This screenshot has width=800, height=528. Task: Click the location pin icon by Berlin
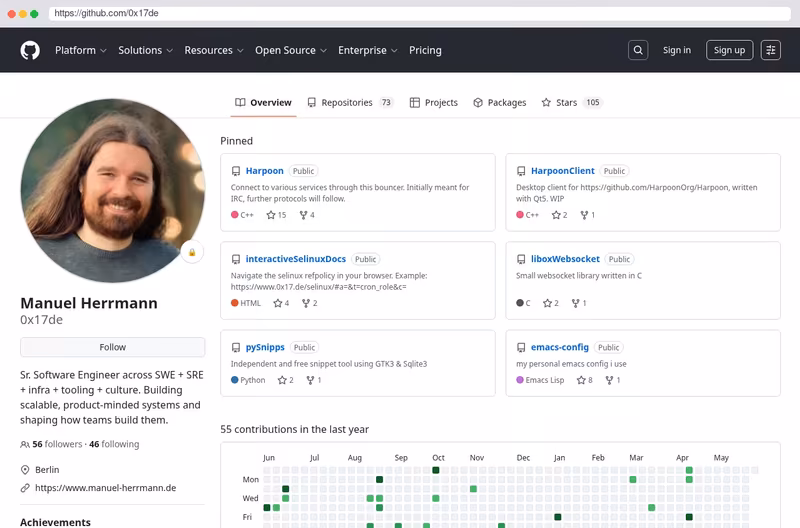click(25, 470)
